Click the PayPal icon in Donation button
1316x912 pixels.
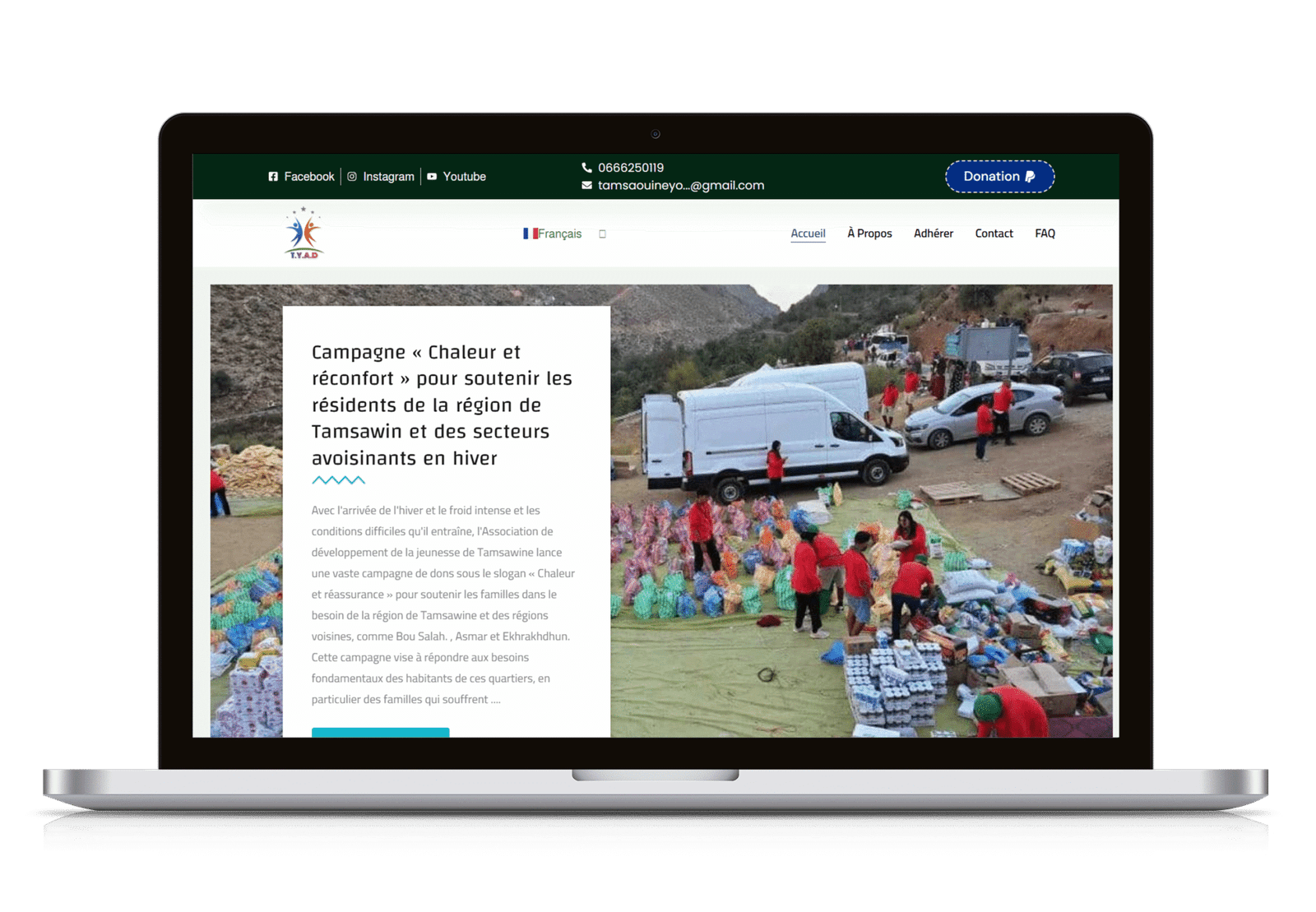pos(1030,177)
